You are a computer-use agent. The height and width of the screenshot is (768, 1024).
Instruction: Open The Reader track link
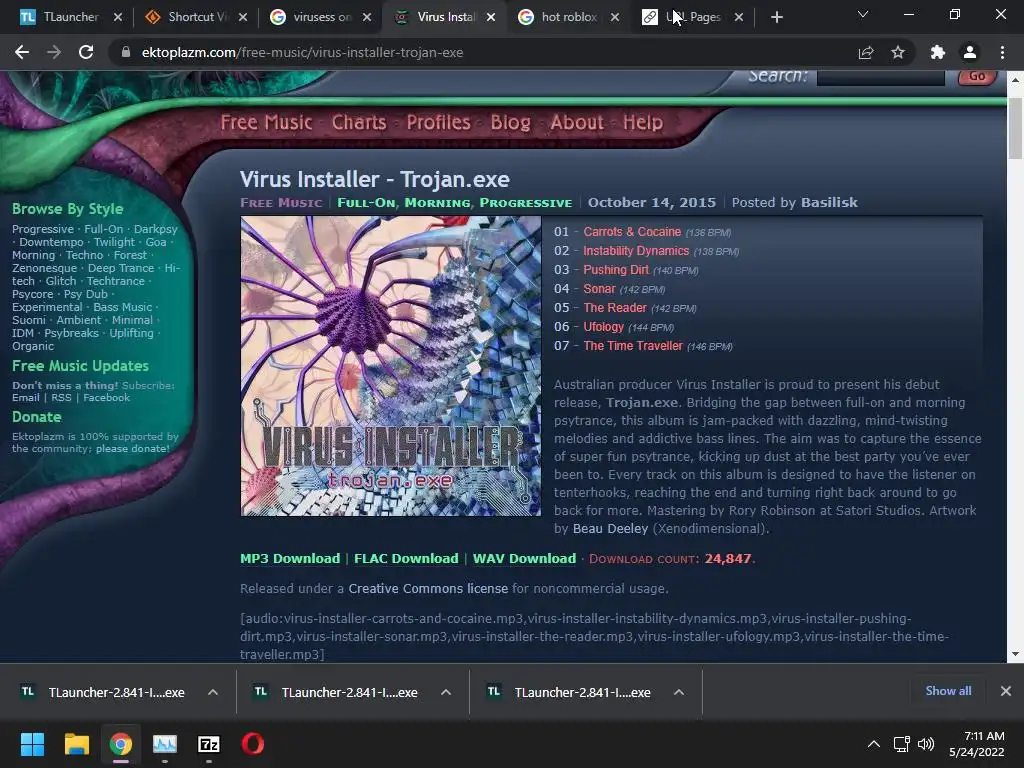pyautogui.click(x=615, y=308)
